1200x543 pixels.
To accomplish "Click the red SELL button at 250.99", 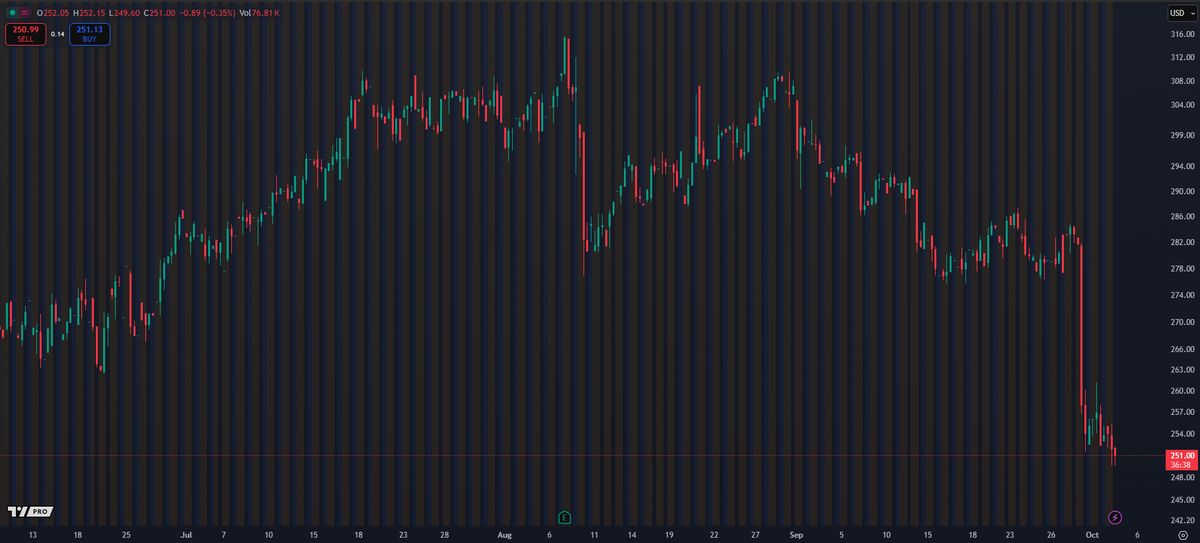I will (24, 34).
